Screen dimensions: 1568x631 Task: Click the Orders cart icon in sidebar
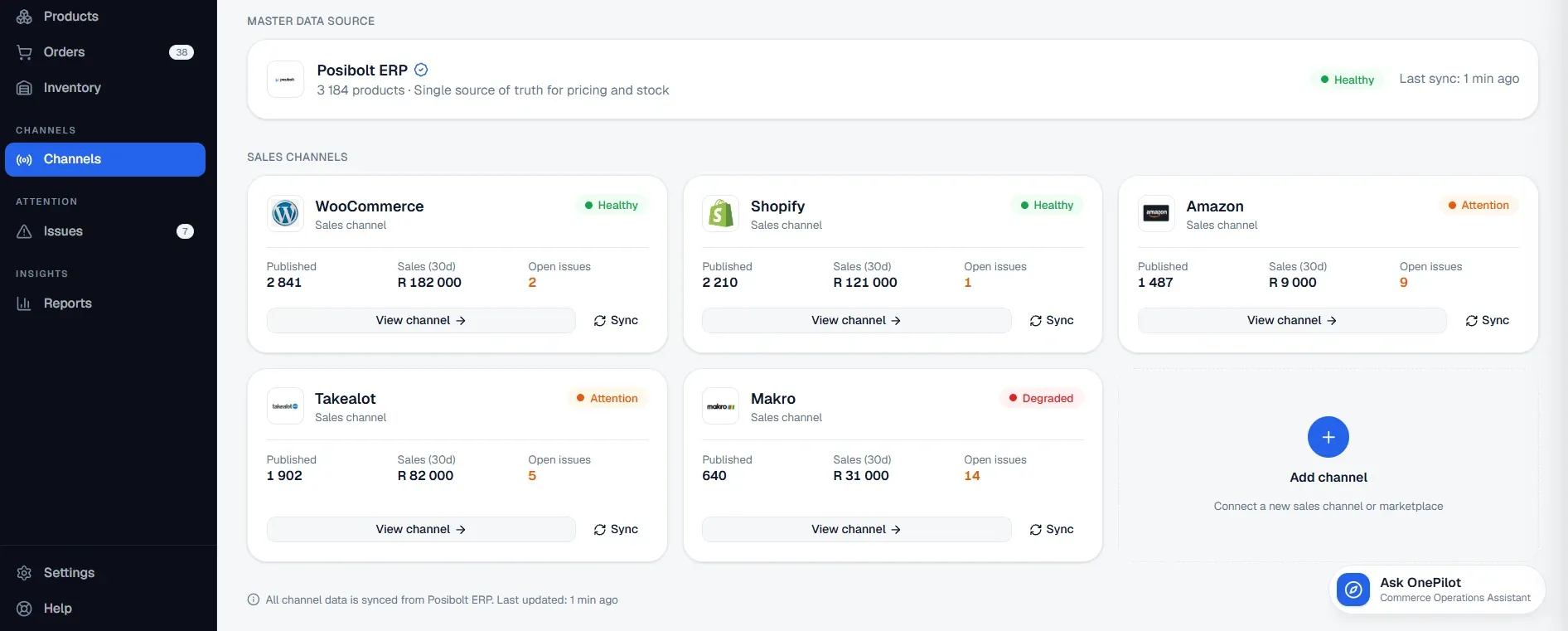tap(25, 52)
